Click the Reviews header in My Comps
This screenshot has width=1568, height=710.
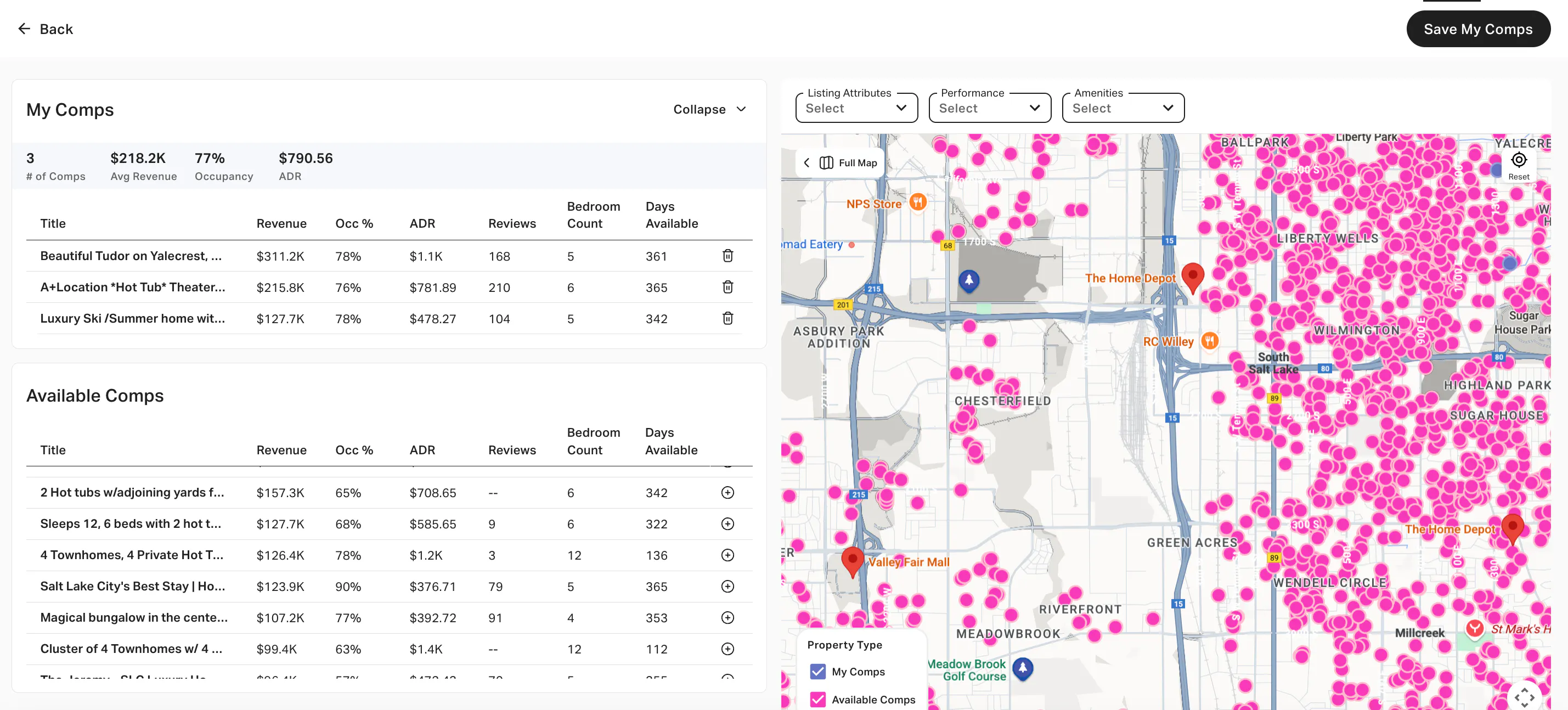pos(512,223)
